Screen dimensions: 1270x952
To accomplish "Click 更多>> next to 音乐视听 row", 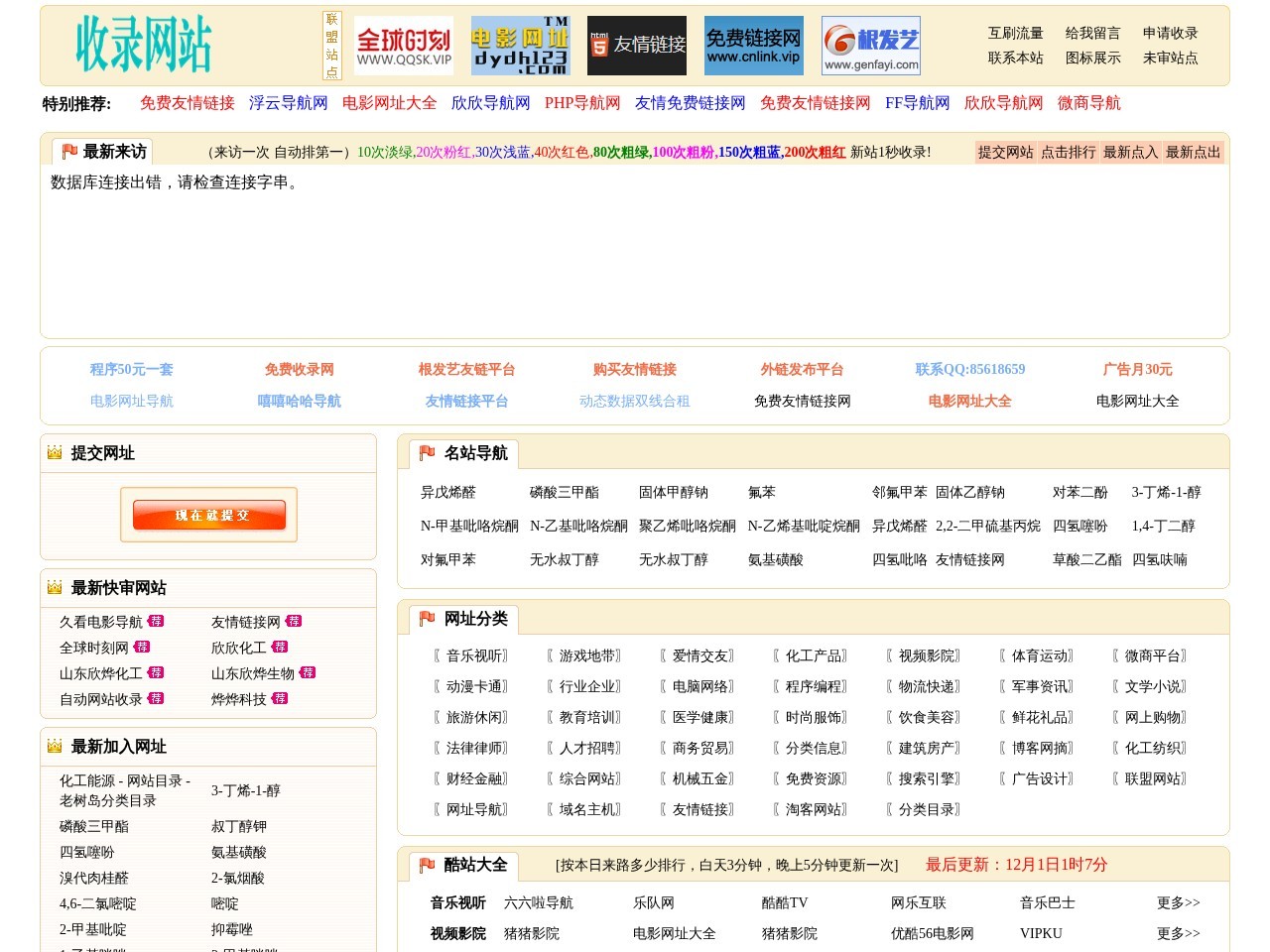I will click(1177, 902).
